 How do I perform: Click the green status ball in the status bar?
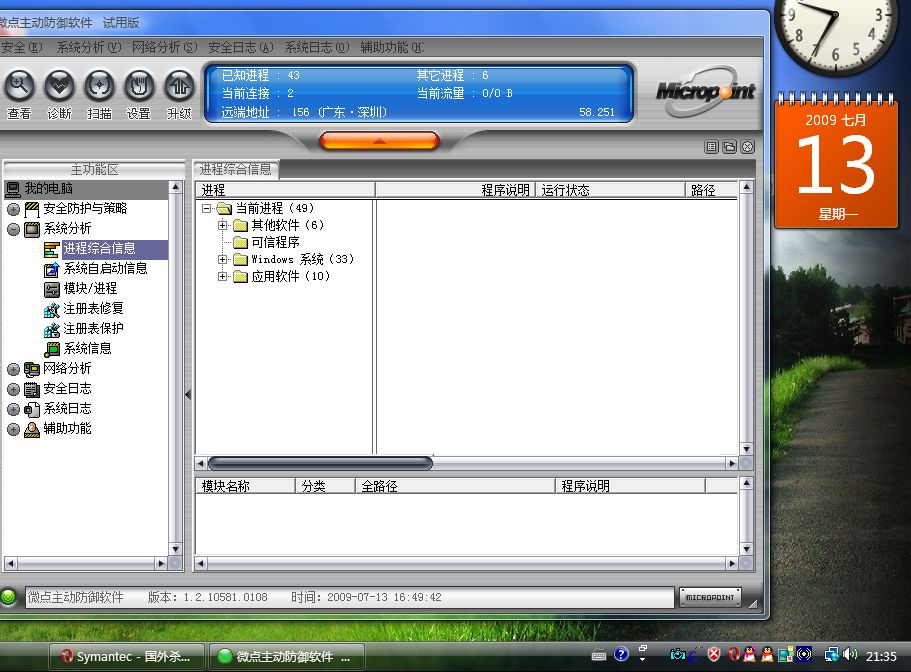pyautogui.click(x=8, y=596)
